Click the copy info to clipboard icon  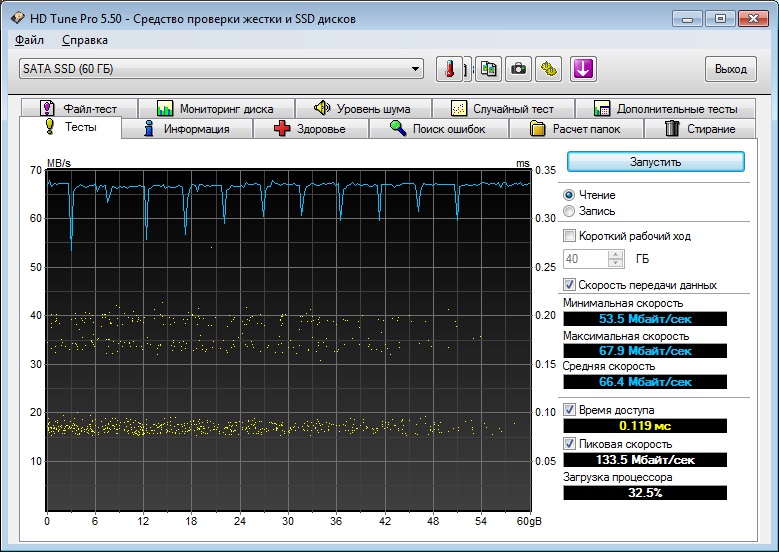(x=488, y=69)
